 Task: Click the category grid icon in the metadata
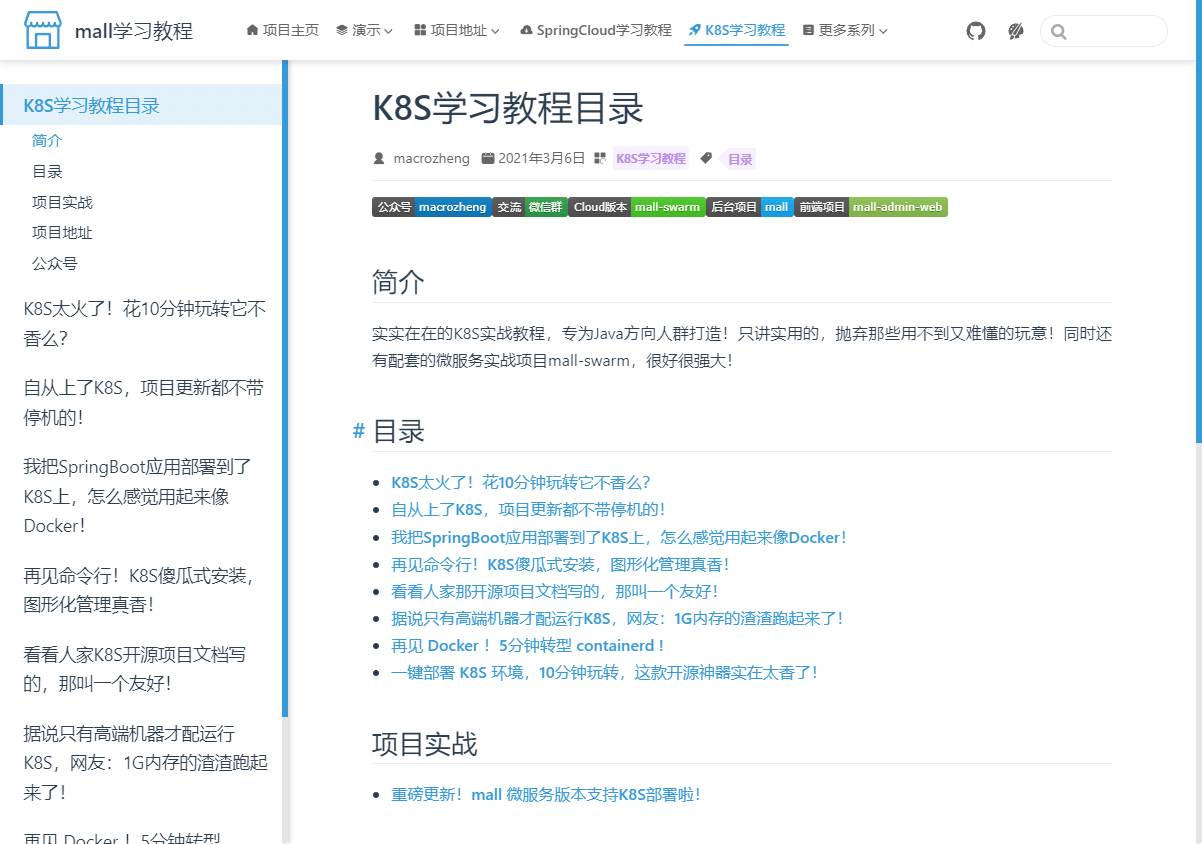click(600, 158)
